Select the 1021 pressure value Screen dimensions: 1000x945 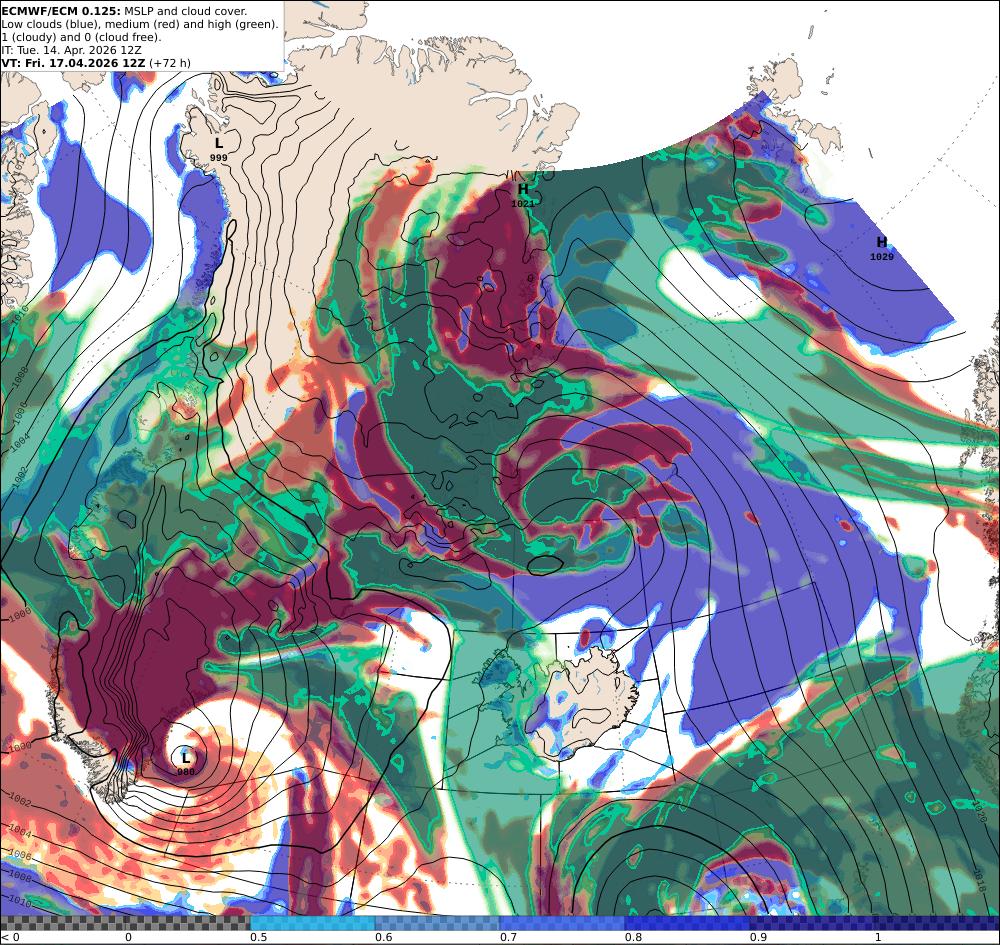pos(523,203)
